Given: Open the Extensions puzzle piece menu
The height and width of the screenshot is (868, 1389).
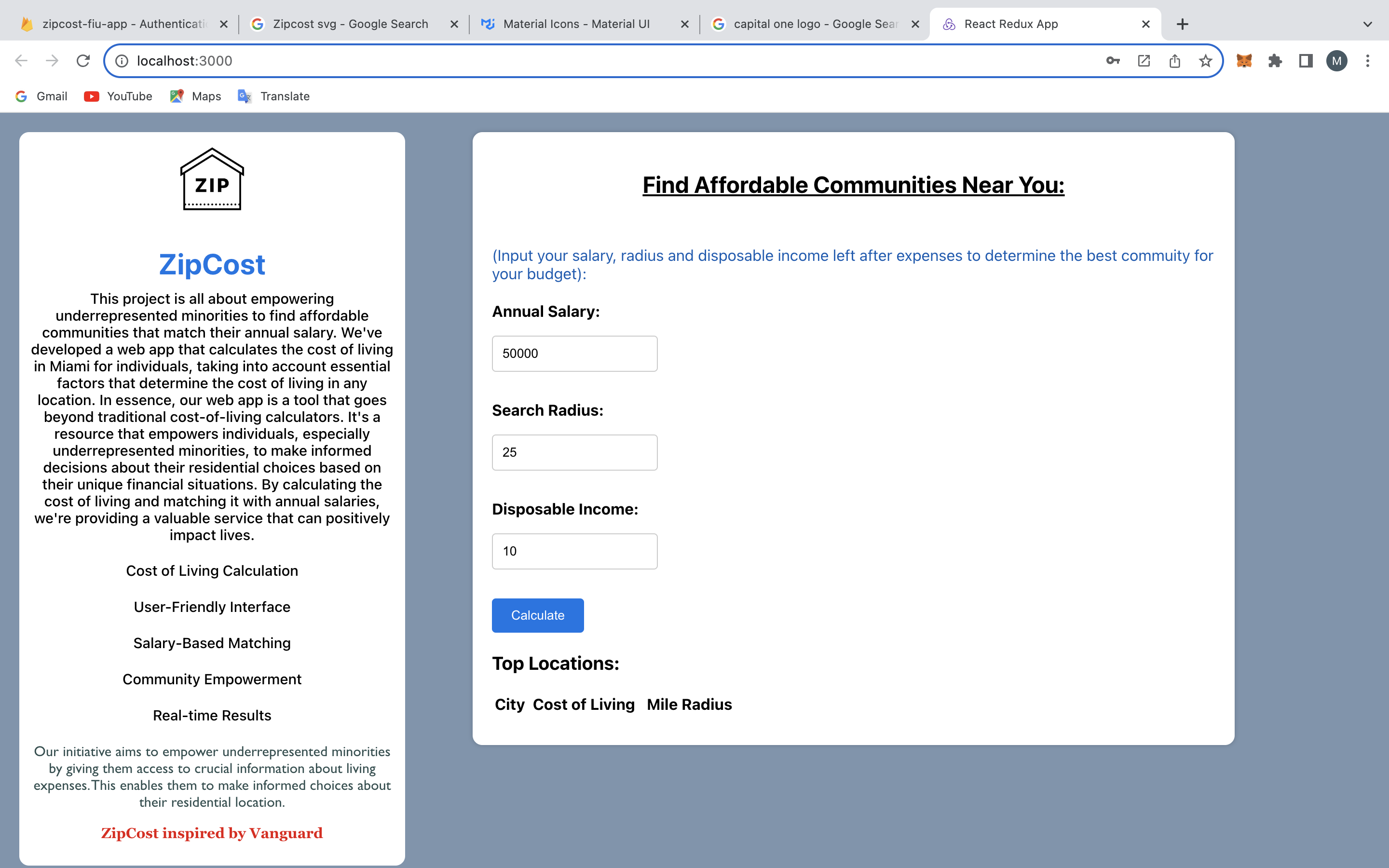Looking at the screenshot, I should click(x=1275, y=61).
